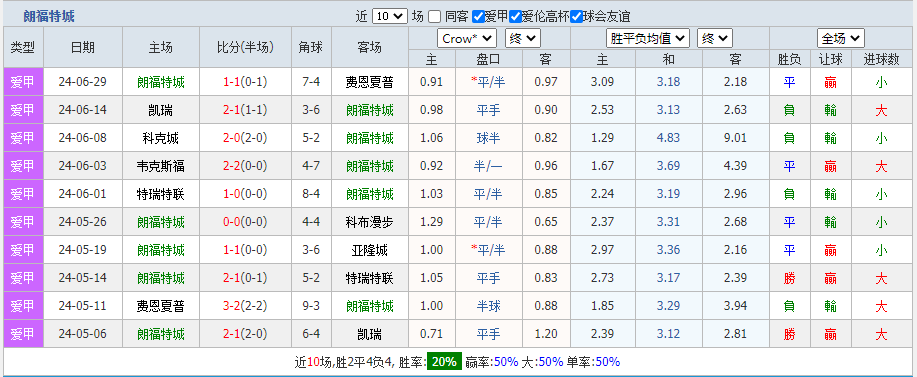The width and height of the screenshot is (917, 377).
Task: Open the 1-1(0-1) score on 24-06-29
Action: tap(245, 82)
